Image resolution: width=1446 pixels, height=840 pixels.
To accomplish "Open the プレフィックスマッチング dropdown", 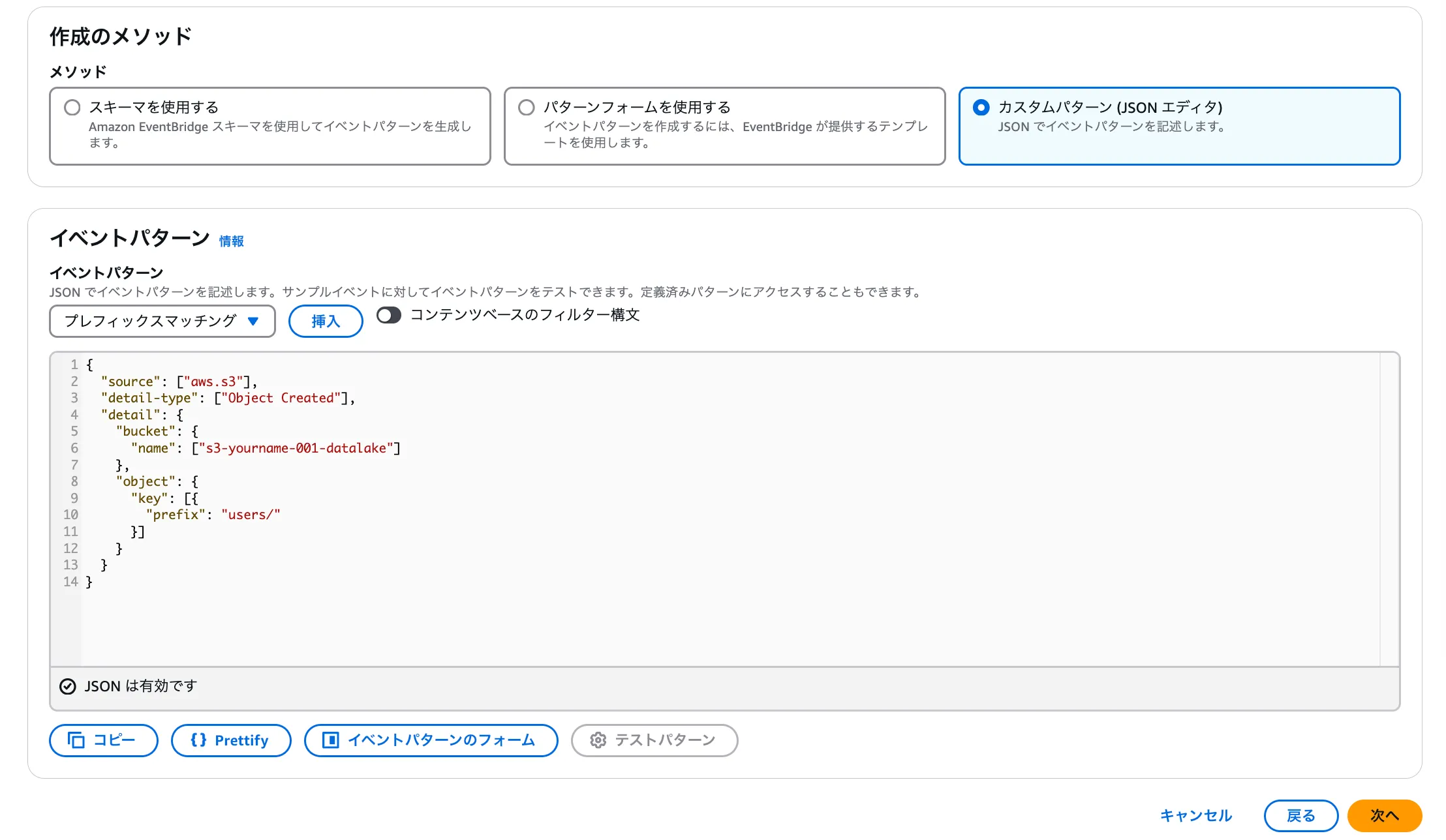I will pos(150,321).
